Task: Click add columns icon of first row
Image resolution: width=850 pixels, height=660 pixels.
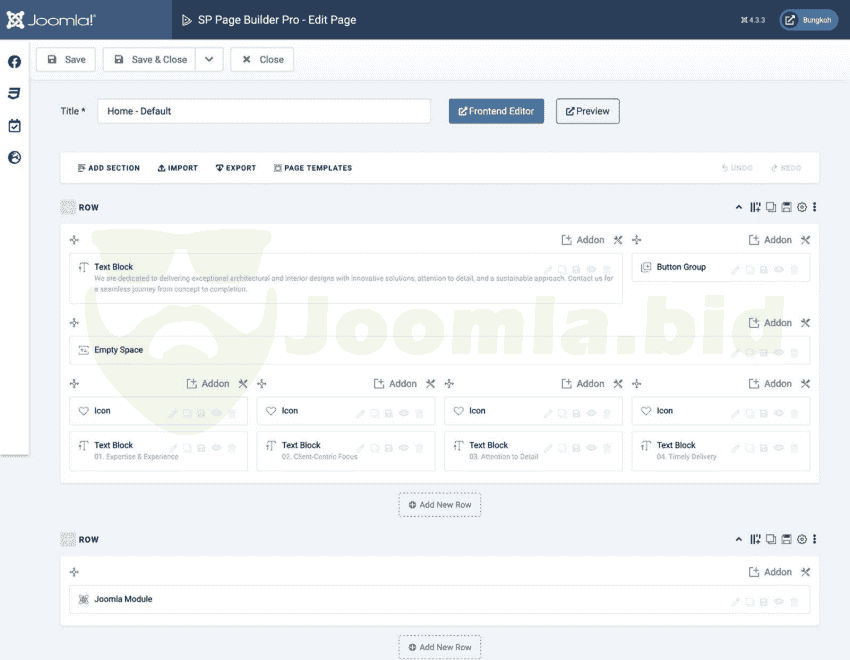Action: tap(755, 207)
